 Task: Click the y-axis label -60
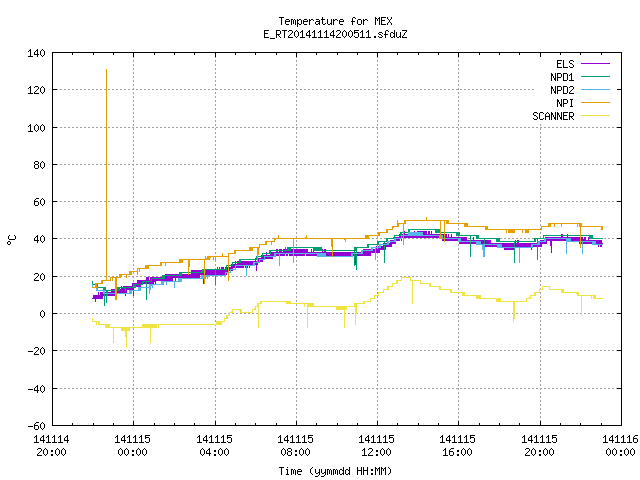[36, 426]
